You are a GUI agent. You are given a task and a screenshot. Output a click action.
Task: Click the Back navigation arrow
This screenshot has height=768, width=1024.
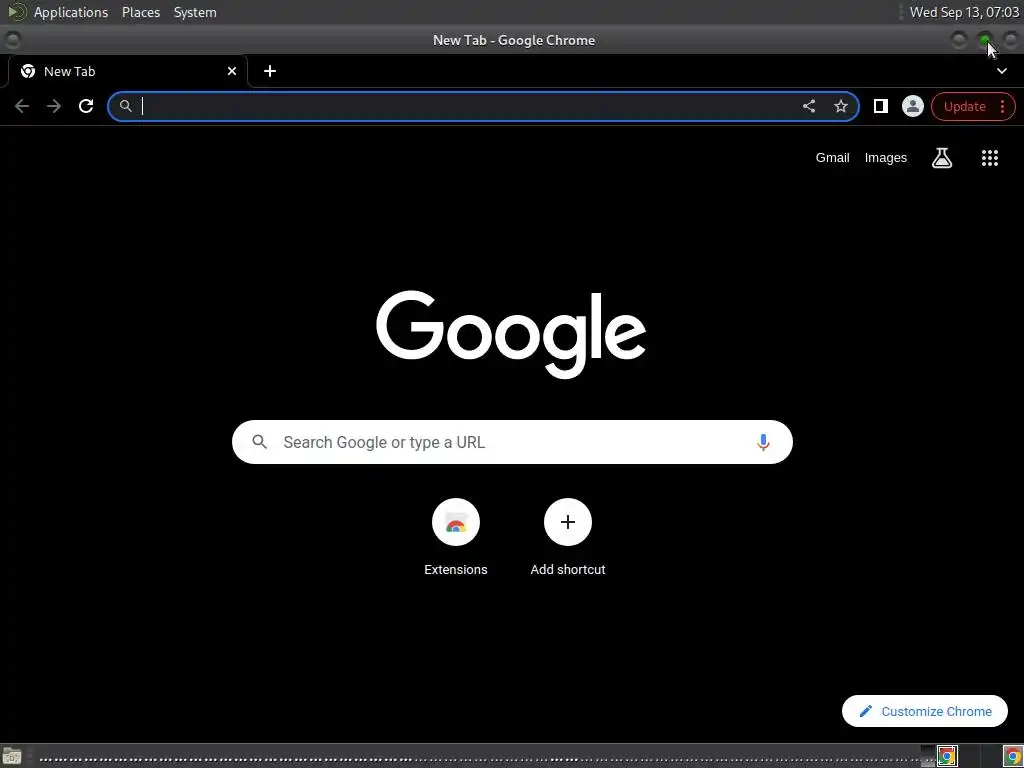tap(22, 106)
